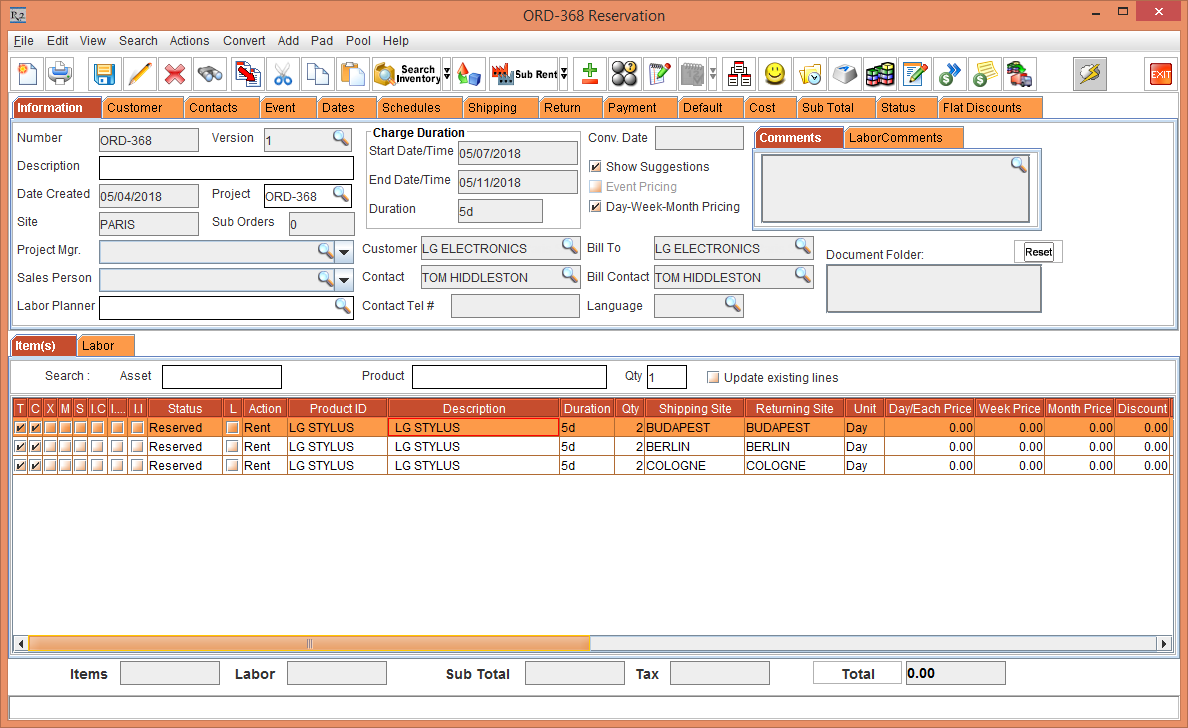
Task: Click the Reset button
Action: 1038,252
